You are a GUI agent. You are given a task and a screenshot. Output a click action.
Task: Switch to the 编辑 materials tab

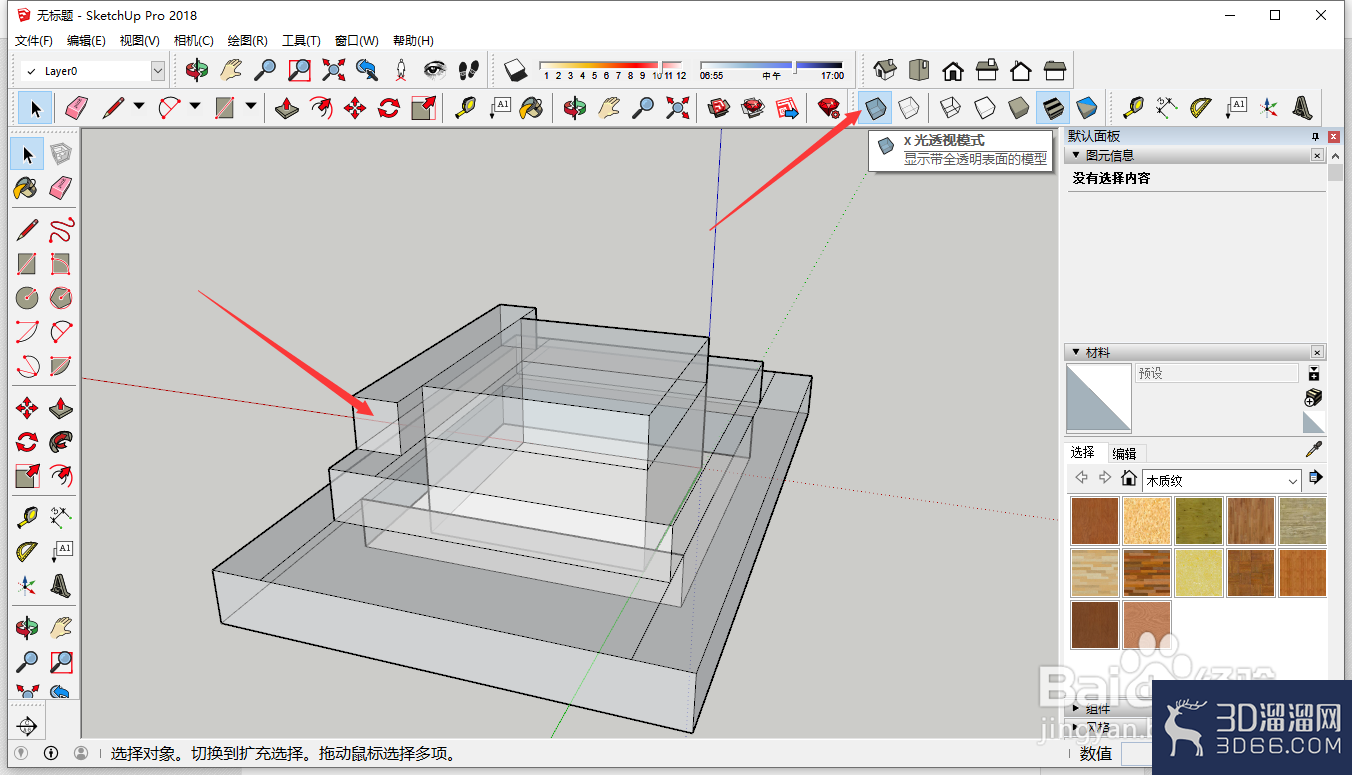[x=1124, y=453]
